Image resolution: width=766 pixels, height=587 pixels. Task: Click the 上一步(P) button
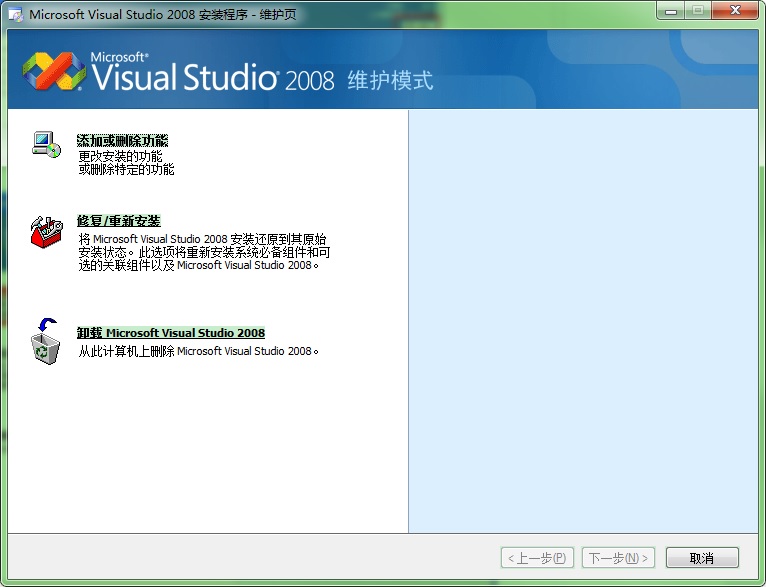(x=537, y=558)
